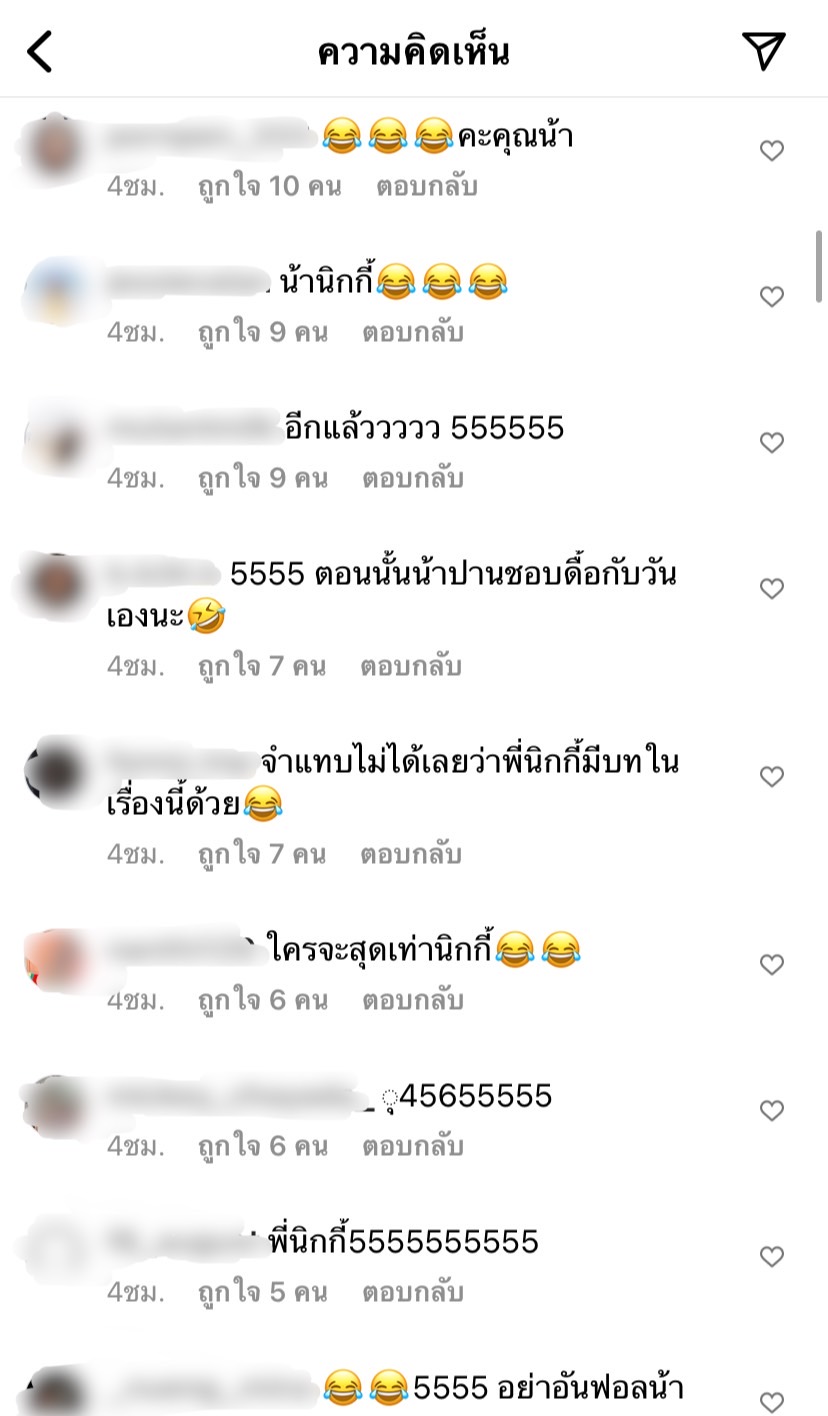Open avatar of ใครจะสุดเท่านิกกี้ commenter
Screen dimensions: 828x1416
coord(53,961)
